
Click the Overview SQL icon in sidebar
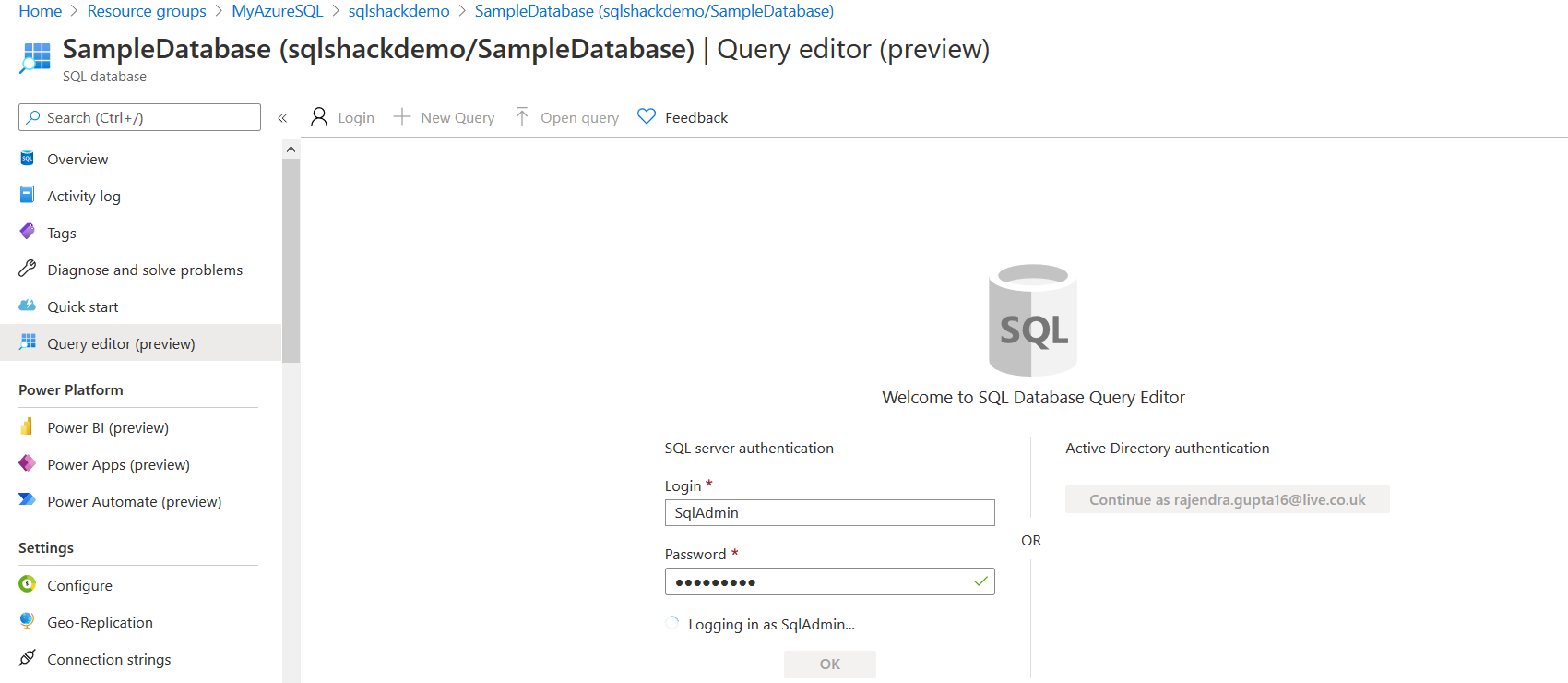28,159
